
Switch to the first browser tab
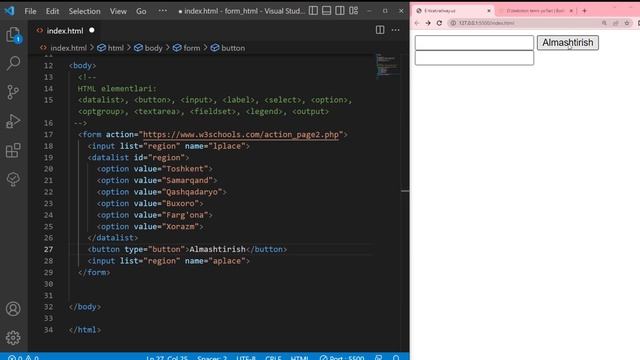[453, 11]
